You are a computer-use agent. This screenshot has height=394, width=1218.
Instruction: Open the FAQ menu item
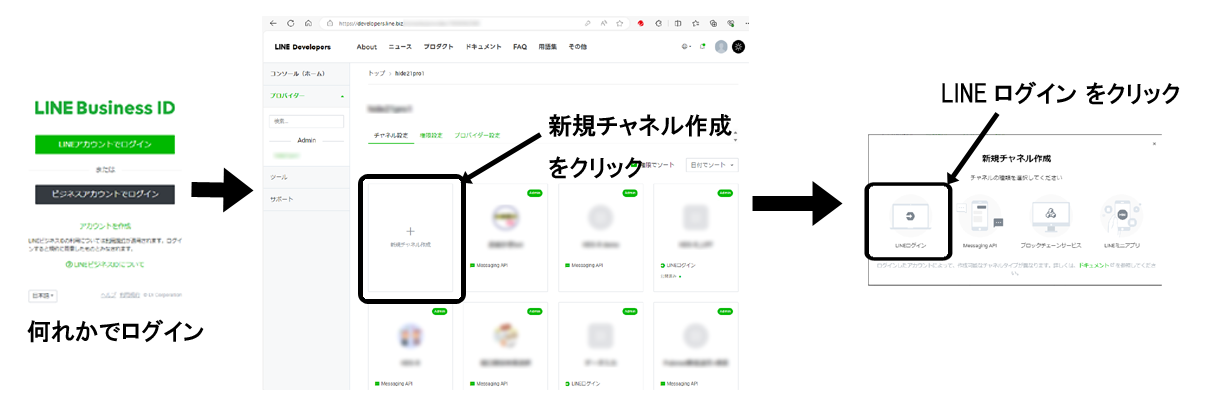point(520,47)
